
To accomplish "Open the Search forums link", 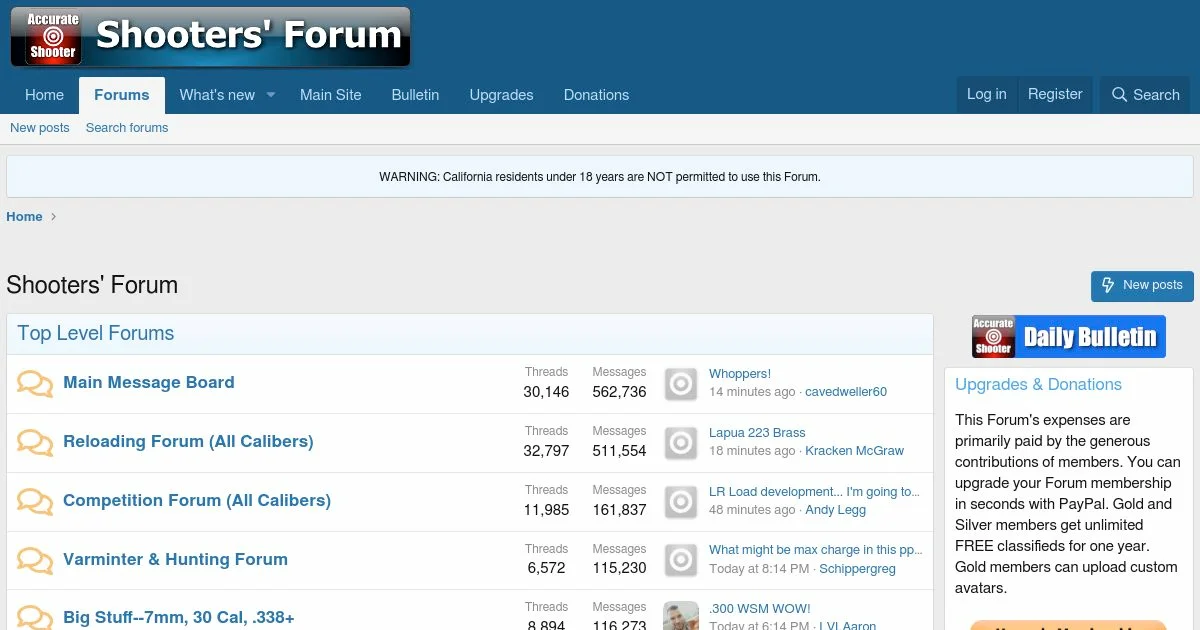I will pos(127,128).
